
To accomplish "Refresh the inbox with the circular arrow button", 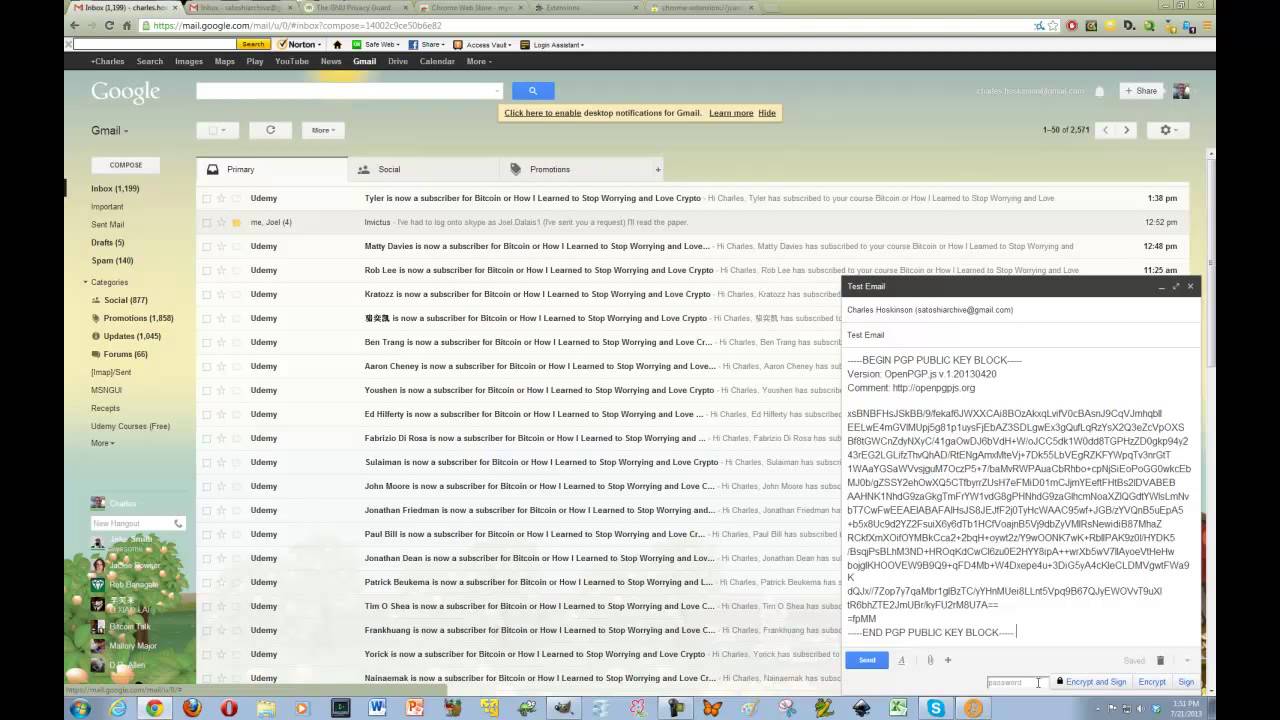I will pyautogui.click(x=270, y=130).
